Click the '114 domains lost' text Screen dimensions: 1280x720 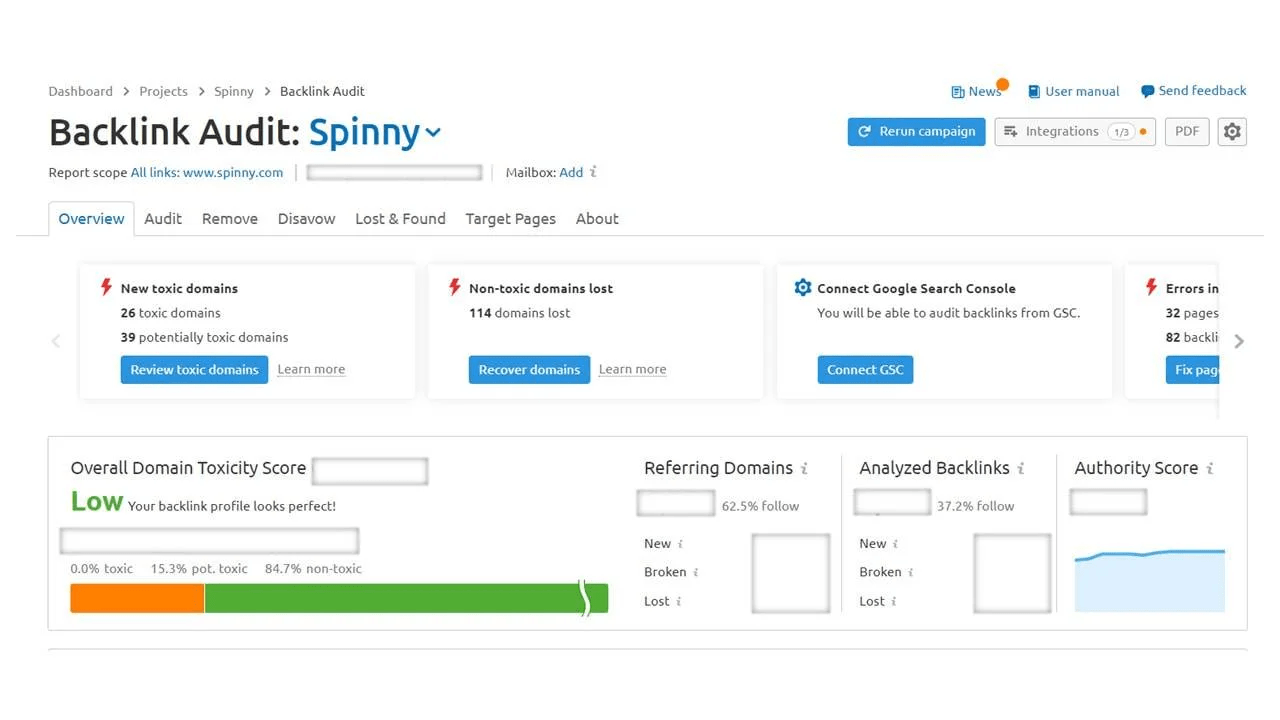519,313
